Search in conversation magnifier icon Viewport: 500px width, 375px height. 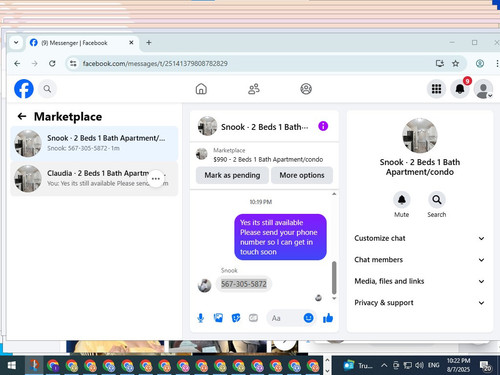[437, 200]
